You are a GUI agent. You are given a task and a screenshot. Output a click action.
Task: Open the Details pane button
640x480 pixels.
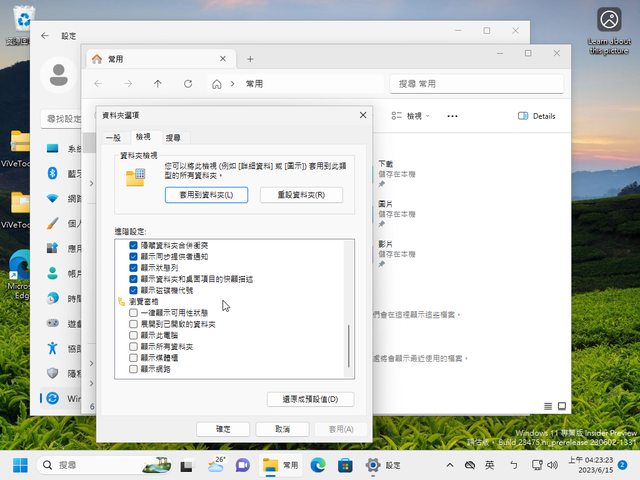[537, 116]
